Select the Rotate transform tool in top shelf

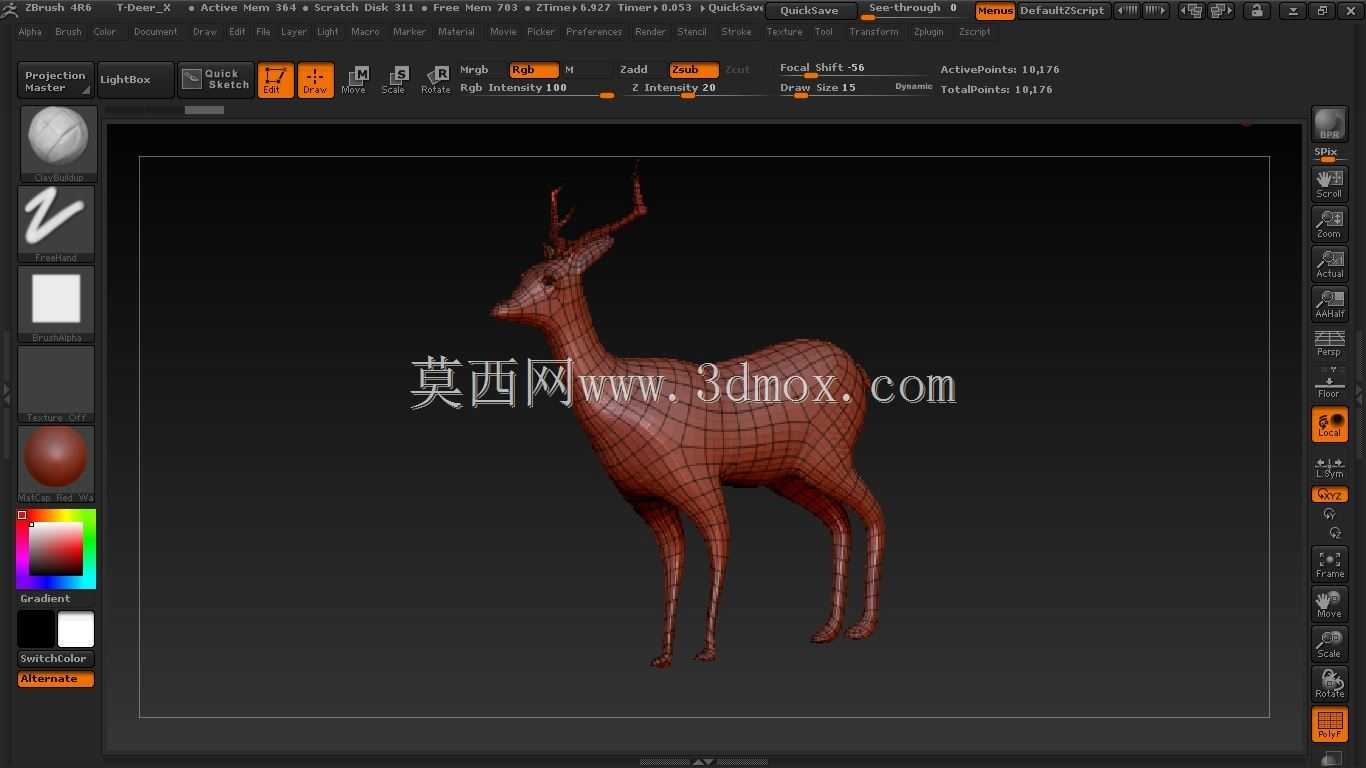click(435, 80)
